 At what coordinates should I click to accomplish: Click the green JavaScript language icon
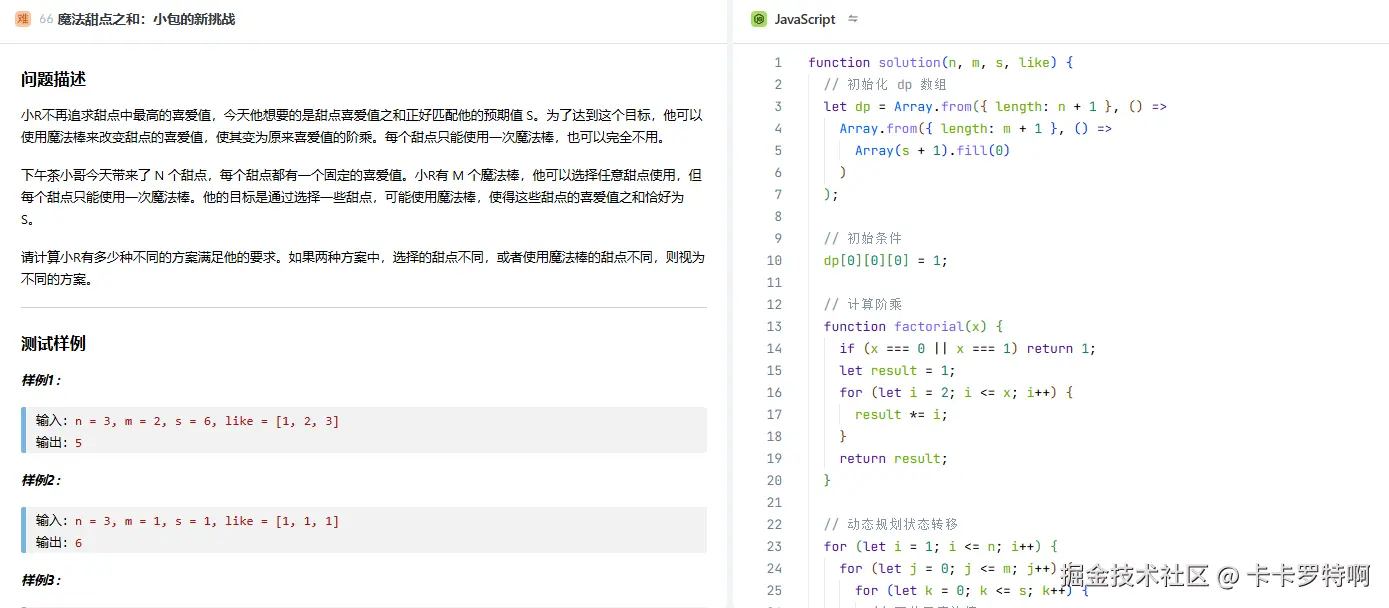coord(759,19)
